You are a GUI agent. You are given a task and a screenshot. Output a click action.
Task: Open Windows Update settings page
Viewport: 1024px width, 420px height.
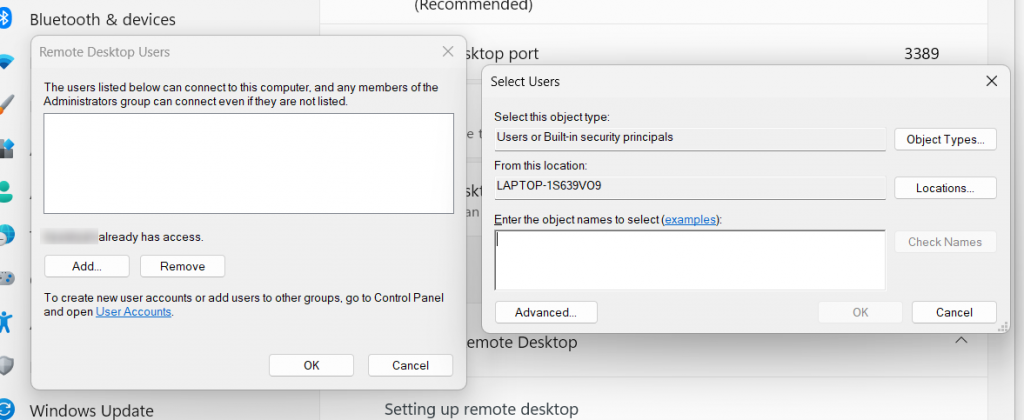pyautogui.click(x=91, y=411)
